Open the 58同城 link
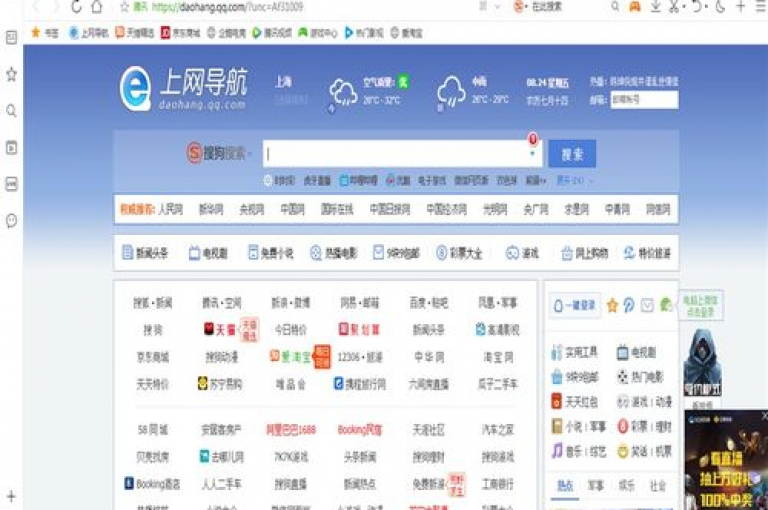Image resolution: width=768 pixels, height=510 pixels. (x=153, y=430)
